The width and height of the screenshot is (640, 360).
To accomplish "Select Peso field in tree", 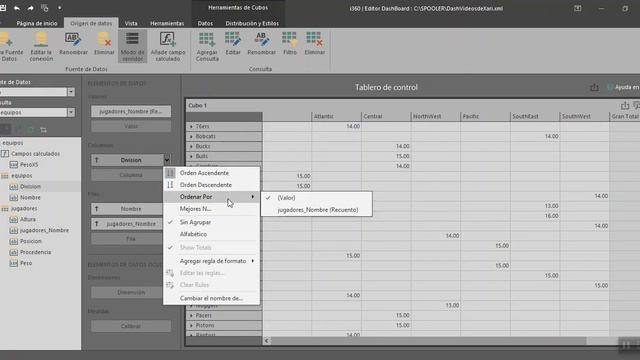I will point(26,263).
